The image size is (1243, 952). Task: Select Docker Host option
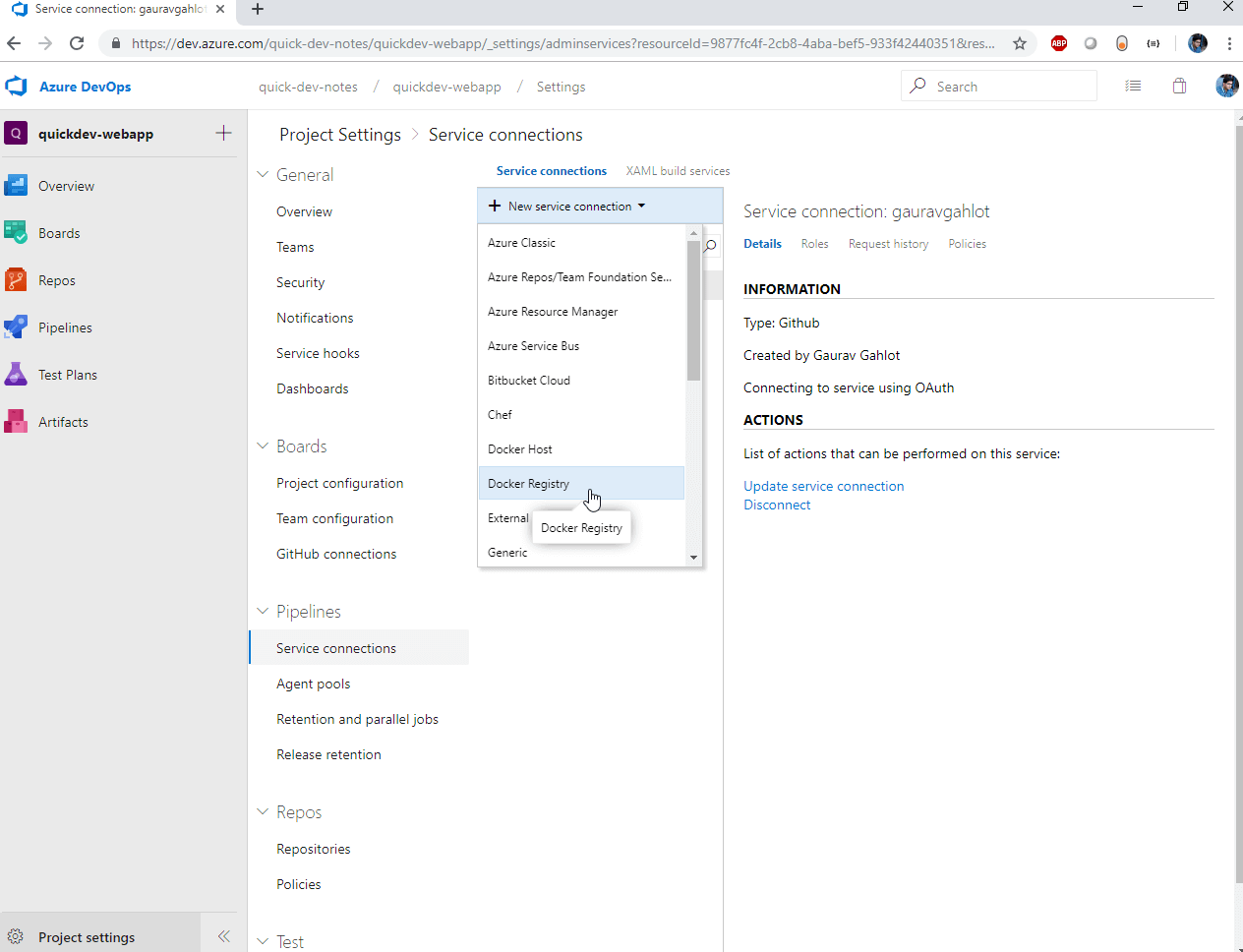pyautogui.click(x=581, y=449)
